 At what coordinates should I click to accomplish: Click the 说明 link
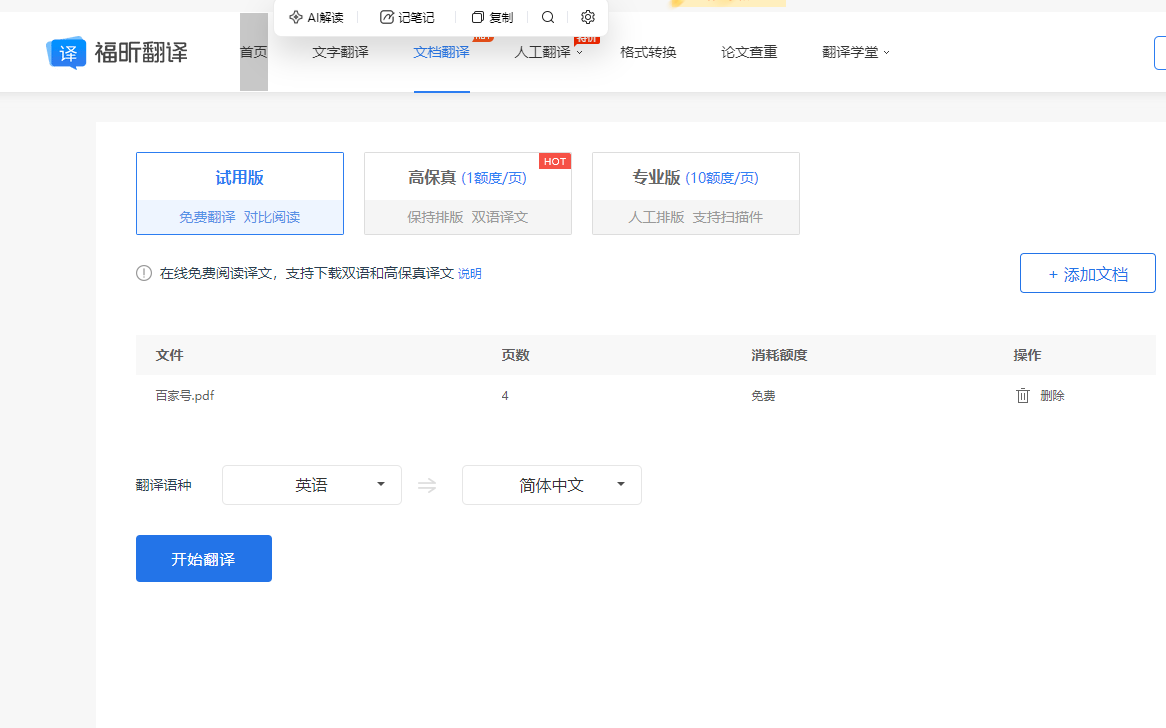pyautogui.click(x=469, y=274)
